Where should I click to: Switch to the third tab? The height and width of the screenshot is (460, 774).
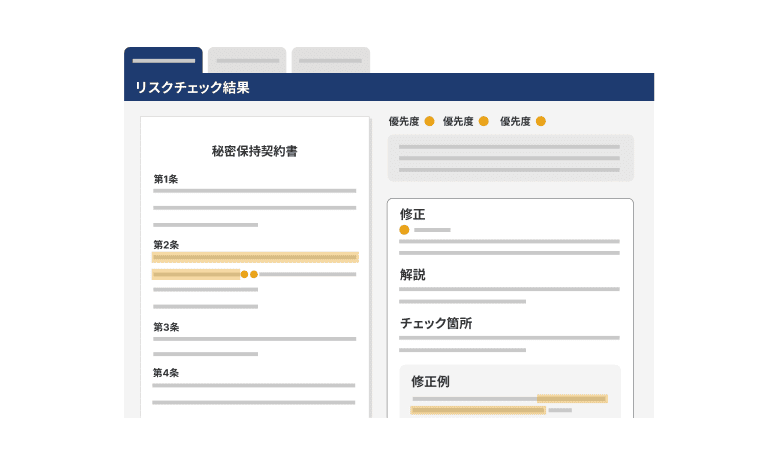[330, 60]
